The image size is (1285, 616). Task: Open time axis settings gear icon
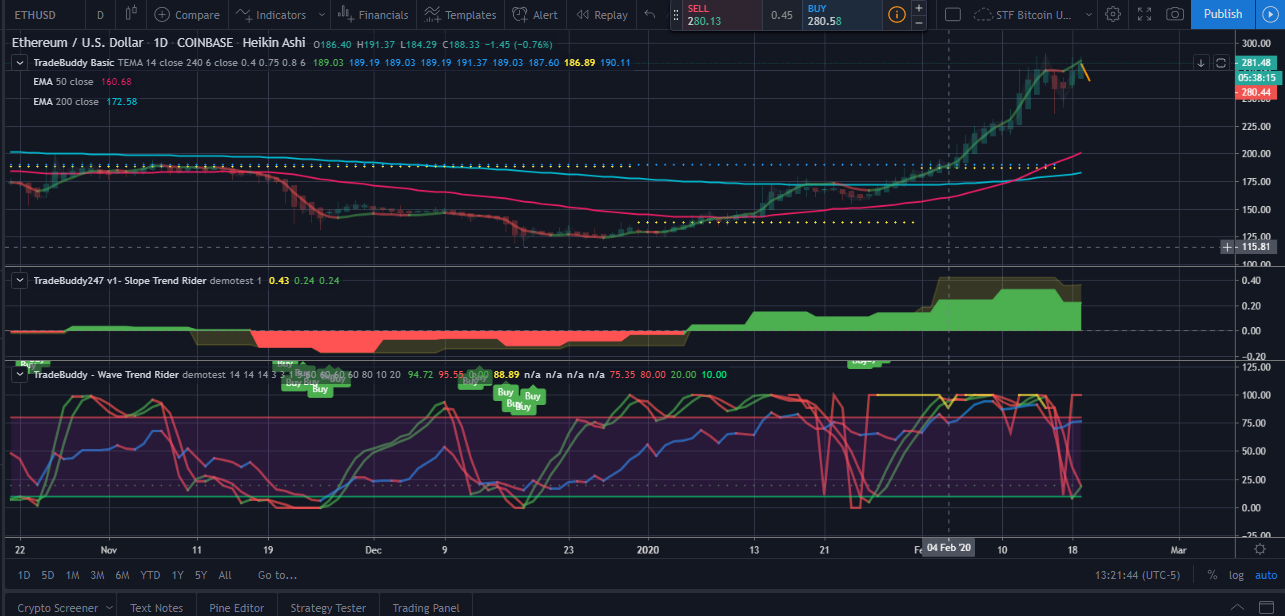click(x=1262, y=549)
